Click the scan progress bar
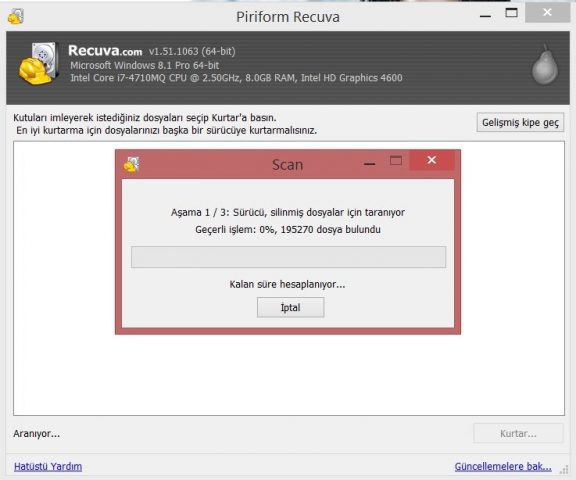Screen dimensions: 576x480 click(x=288, y=257)
